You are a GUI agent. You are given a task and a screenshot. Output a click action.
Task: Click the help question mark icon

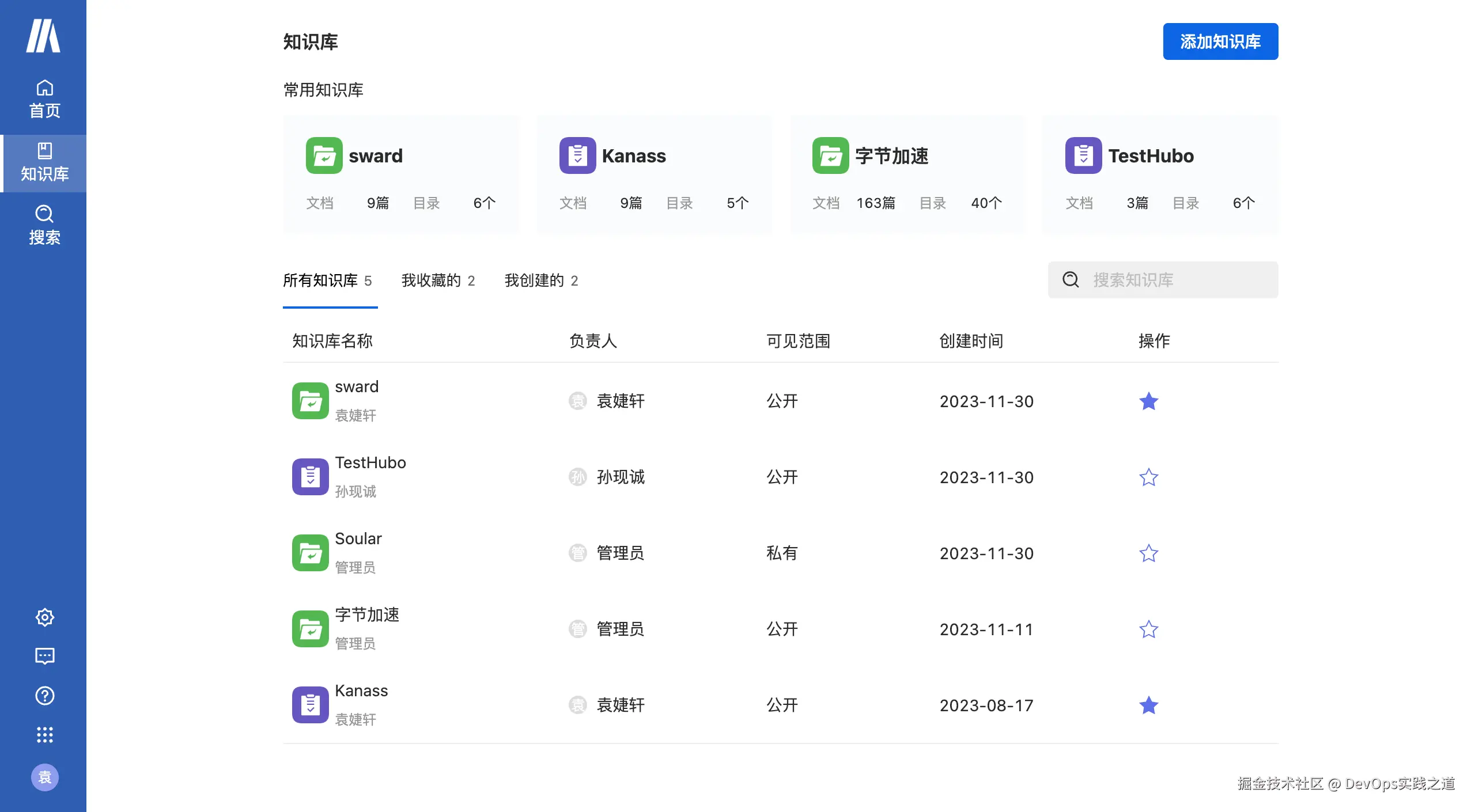coord(44,696)
